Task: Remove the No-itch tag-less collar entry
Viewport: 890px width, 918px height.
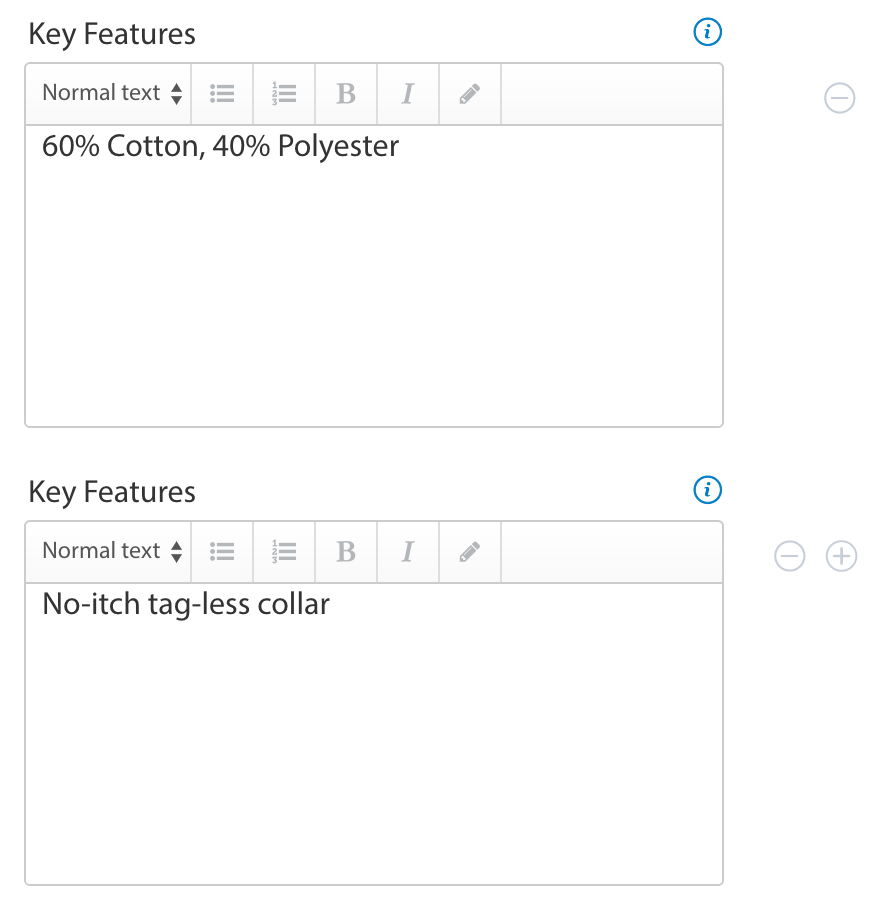Action: [790, 556]
